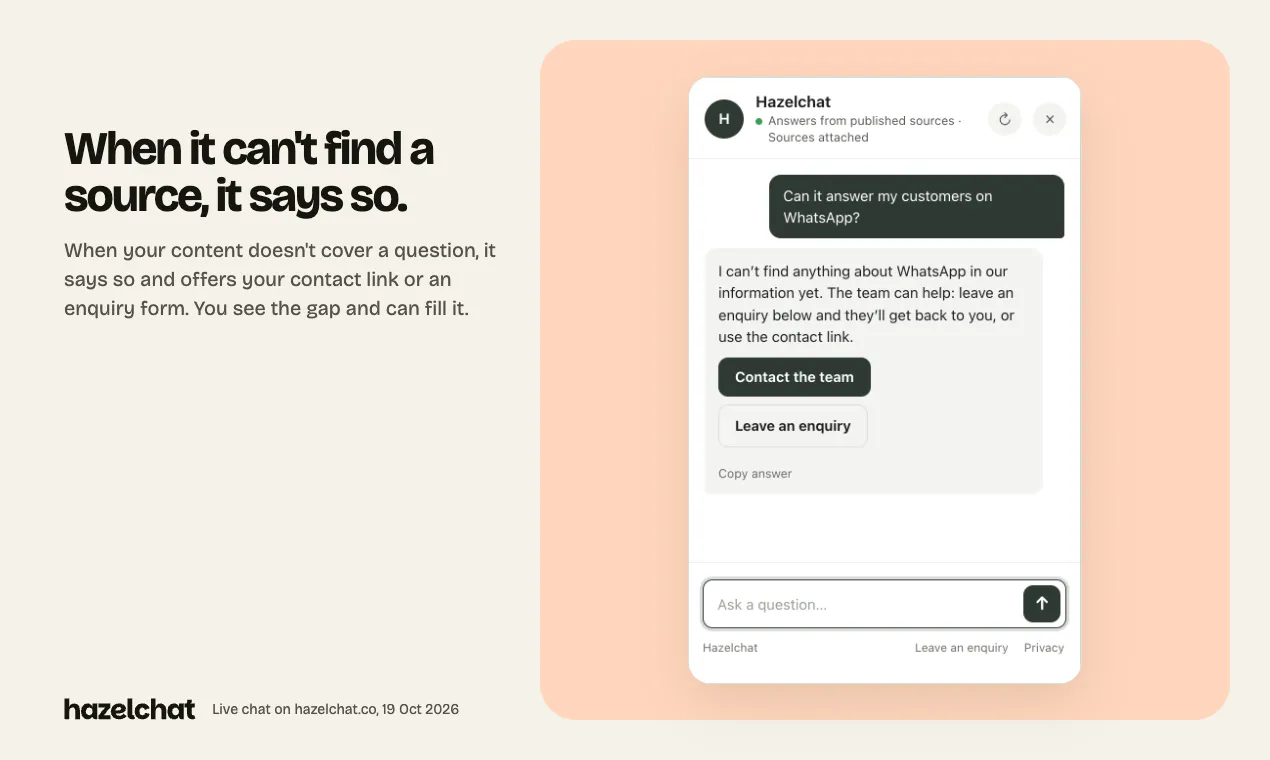
Task: Click the Hazelchat title in widget header
Action: point(793,102)
